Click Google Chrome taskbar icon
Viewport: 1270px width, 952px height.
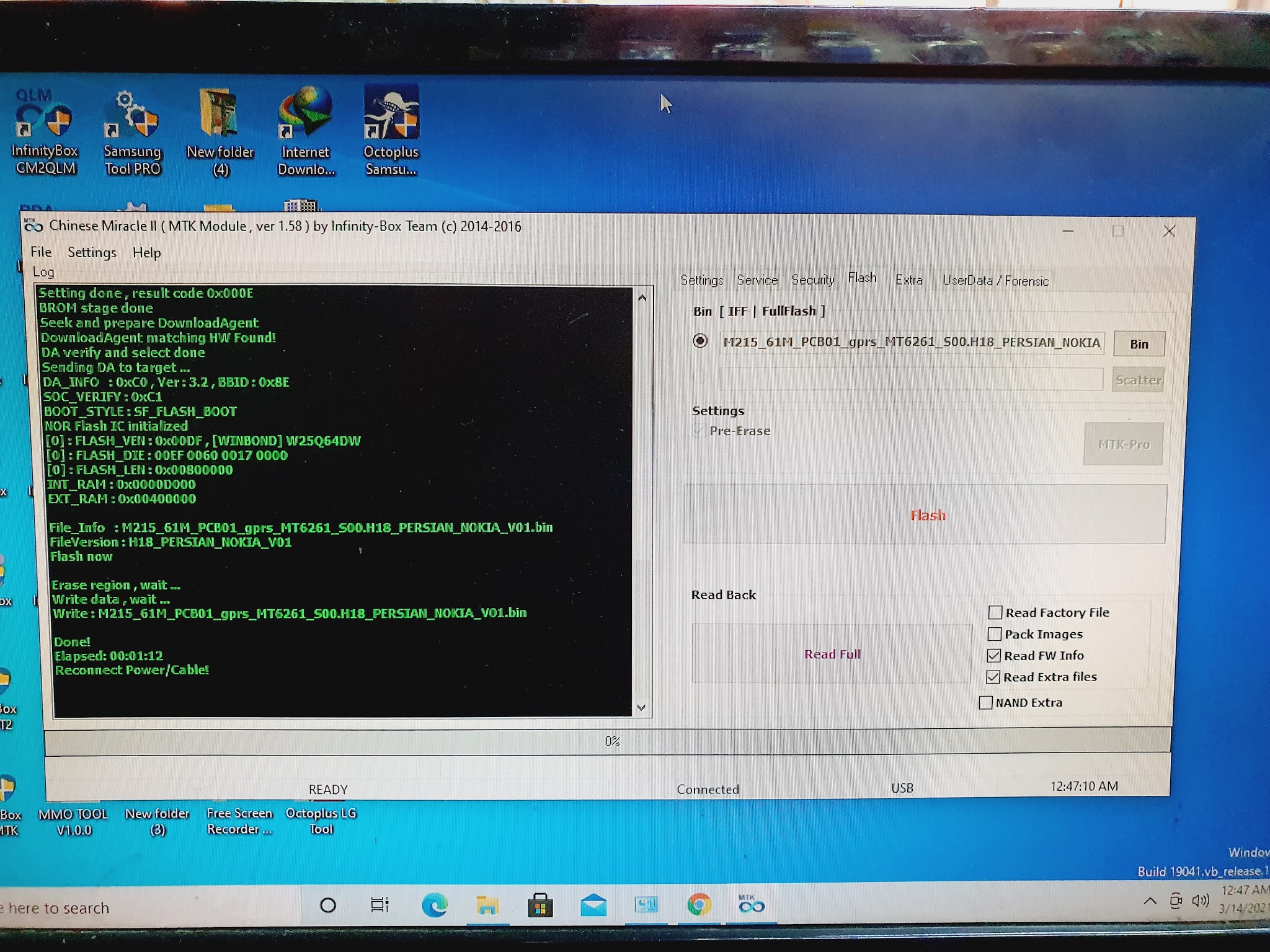[x=699, y=906]
